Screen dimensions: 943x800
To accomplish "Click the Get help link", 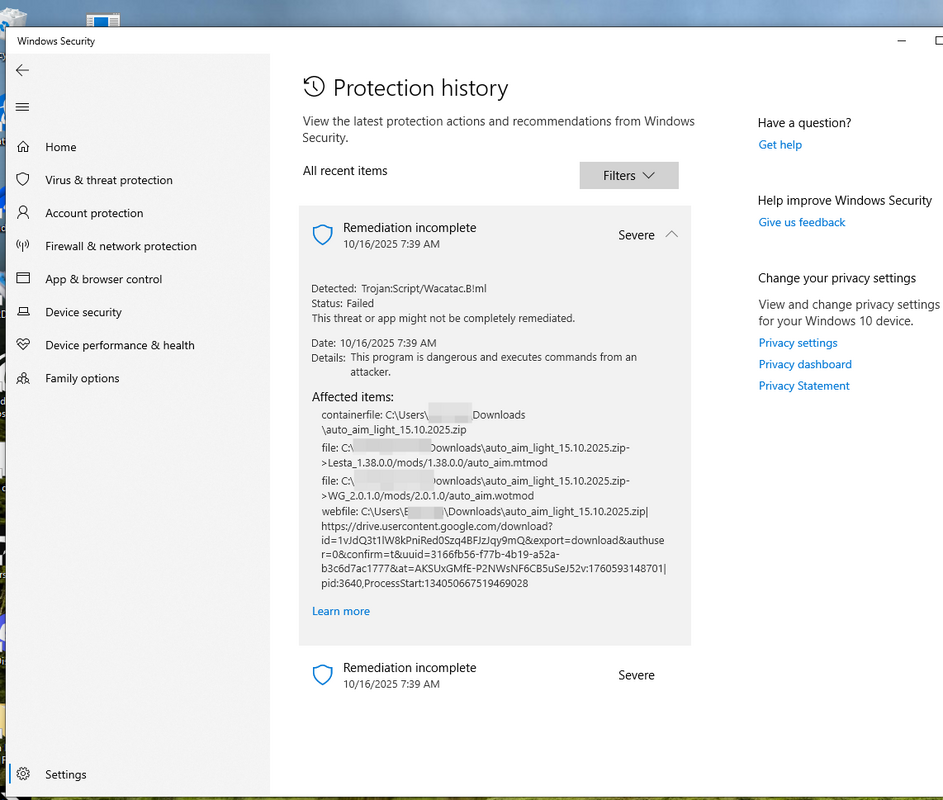I will pyautogui.click(x=780, y=145).
